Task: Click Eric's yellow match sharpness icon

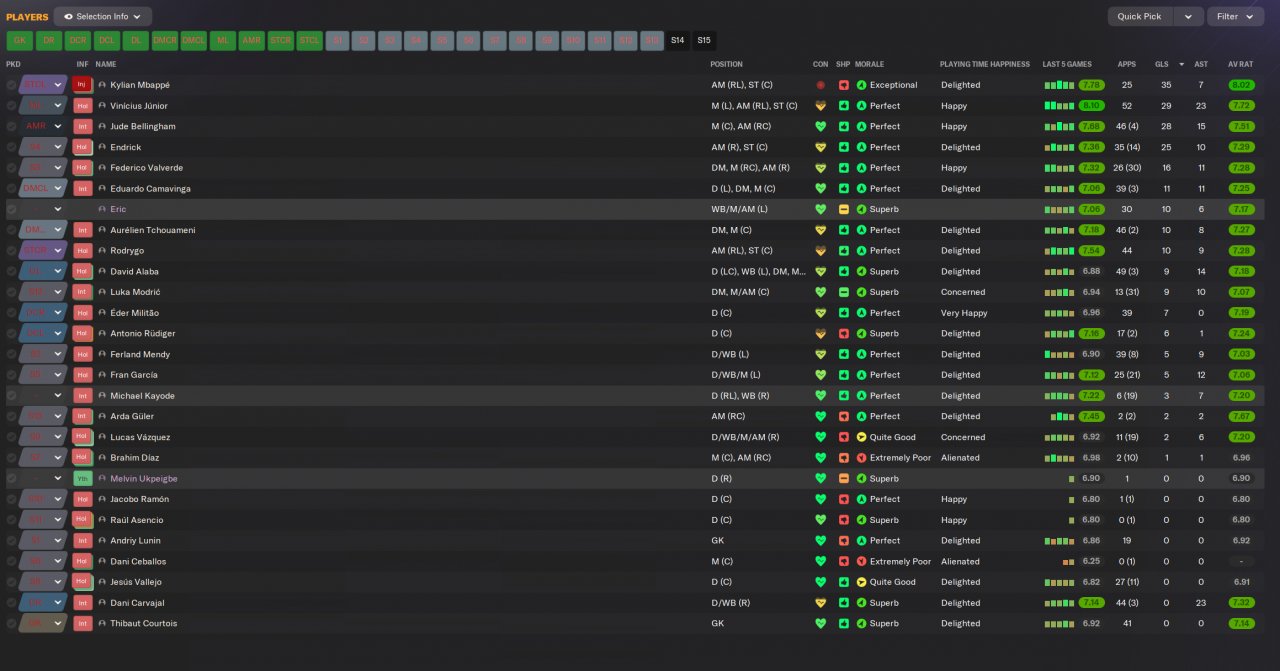Action: point(843,209)
